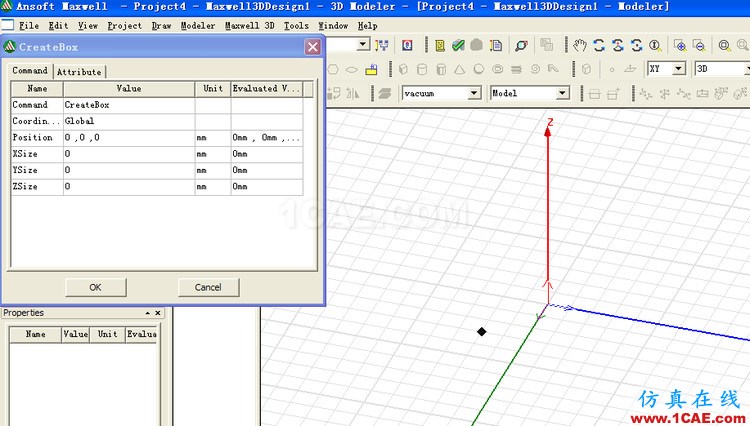This screenshot has height=426, width=750.
Task: Open the yellow analysis setup list icon
Action: pos(440,45)
